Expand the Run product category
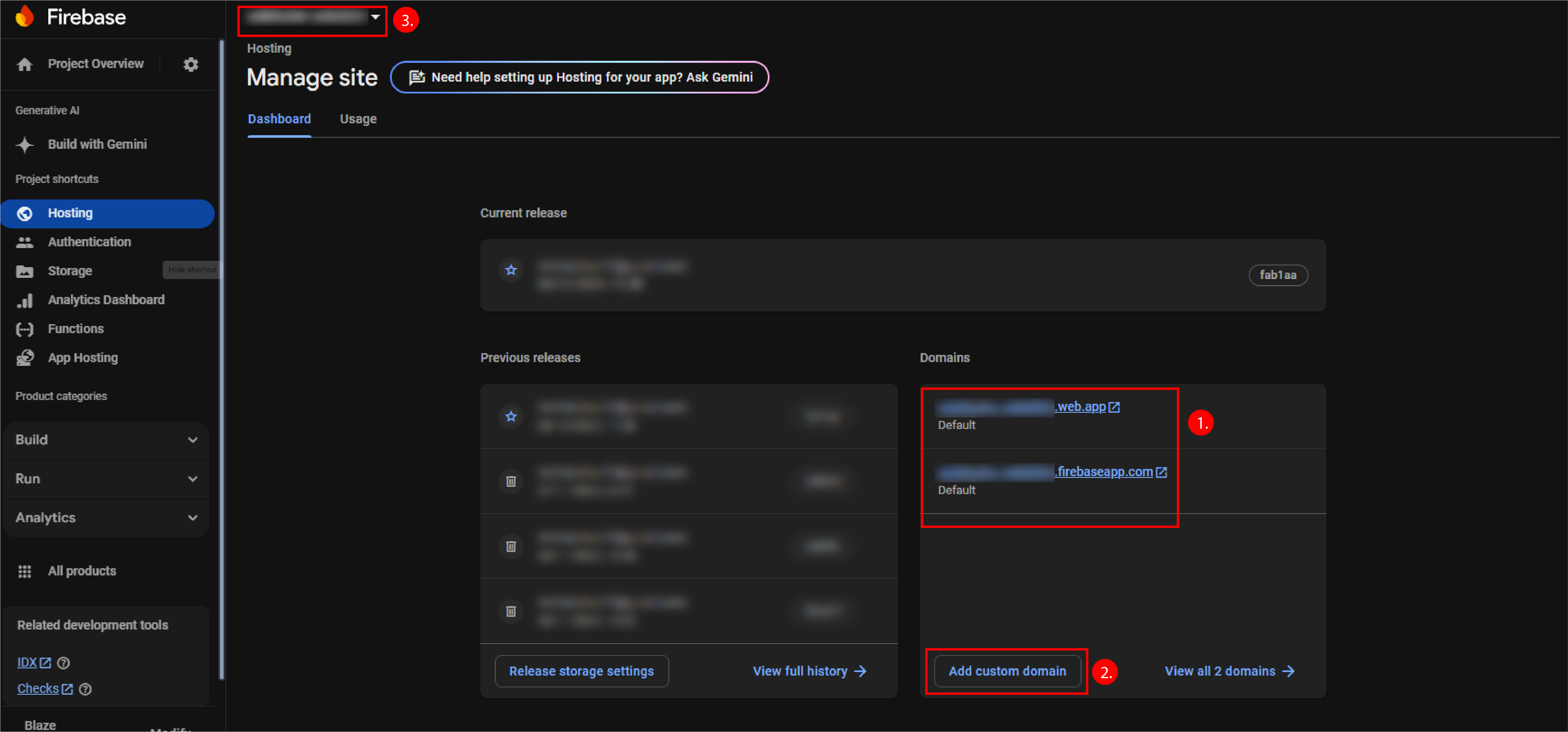The width and height of the screenshot is (1568, 732). (106, 479)
